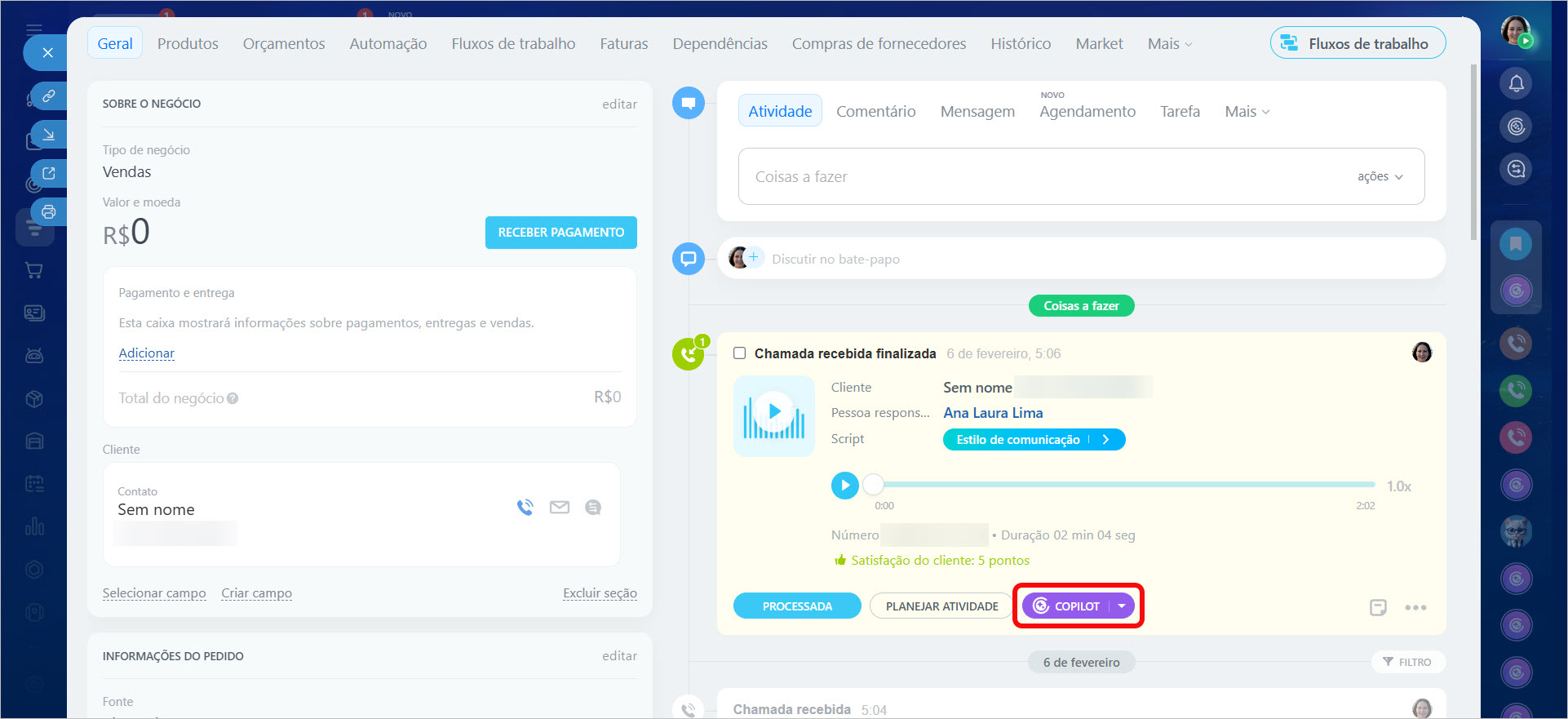Image resolution: width=1568 pixels, height=719 pixels.
Task: Open the note icon on the call card
Action: click(x=1378, y=607)
